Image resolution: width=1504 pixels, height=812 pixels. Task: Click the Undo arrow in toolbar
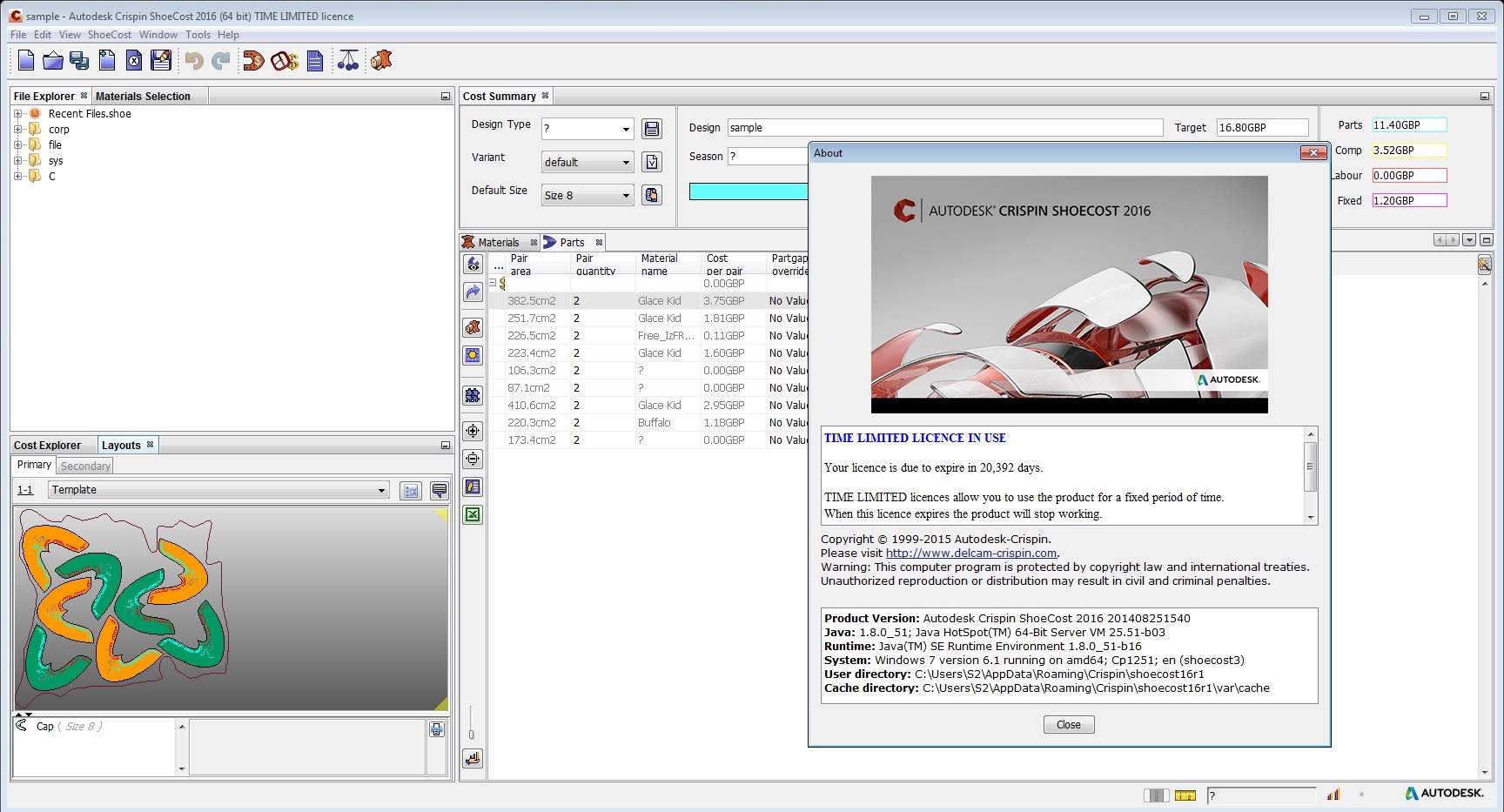[x=194, y=61]
